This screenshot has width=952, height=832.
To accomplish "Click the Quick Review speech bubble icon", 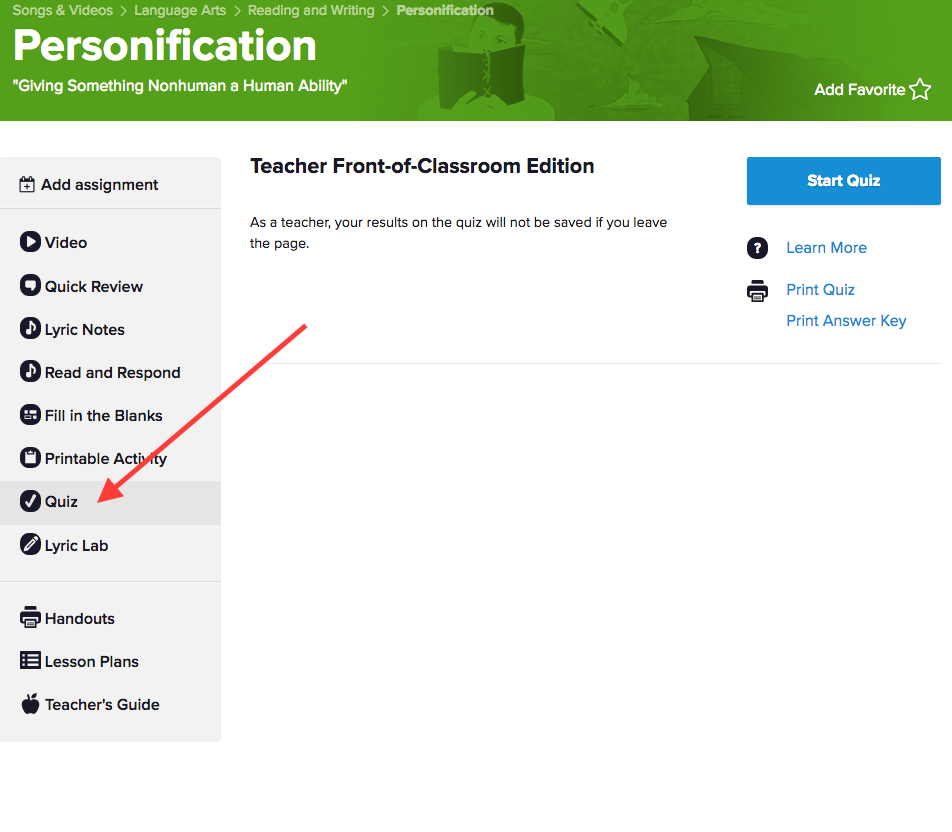I will point(30,286).
